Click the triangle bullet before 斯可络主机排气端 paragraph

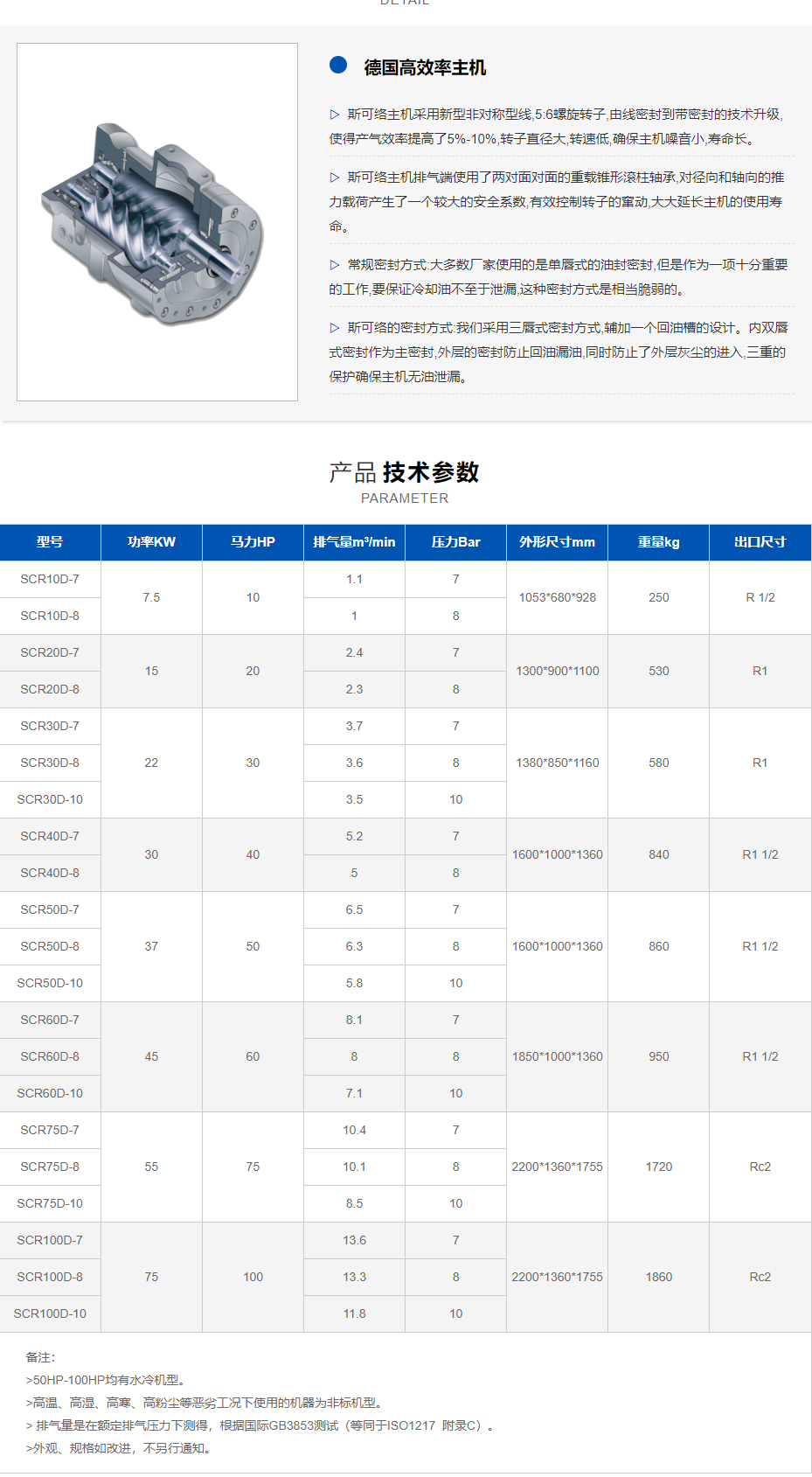pos(335,178)
